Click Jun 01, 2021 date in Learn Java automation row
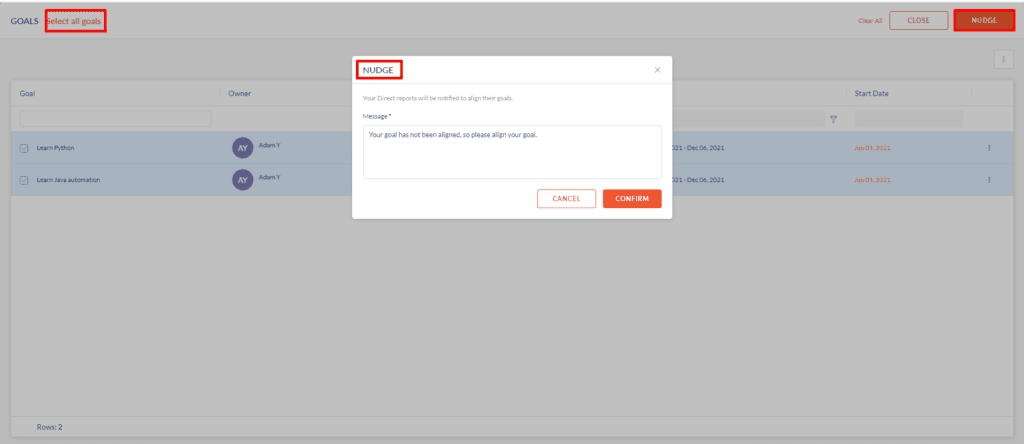 (872, 180)
